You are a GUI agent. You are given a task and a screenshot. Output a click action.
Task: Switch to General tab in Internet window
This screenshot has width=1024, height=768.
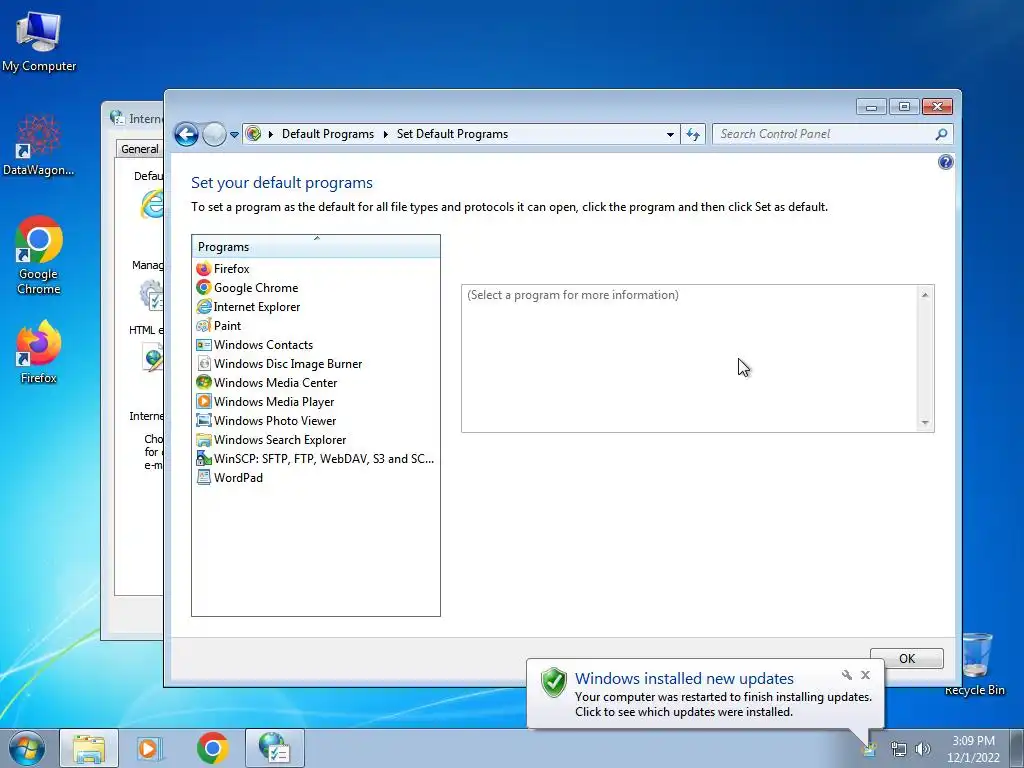[139, 149]
